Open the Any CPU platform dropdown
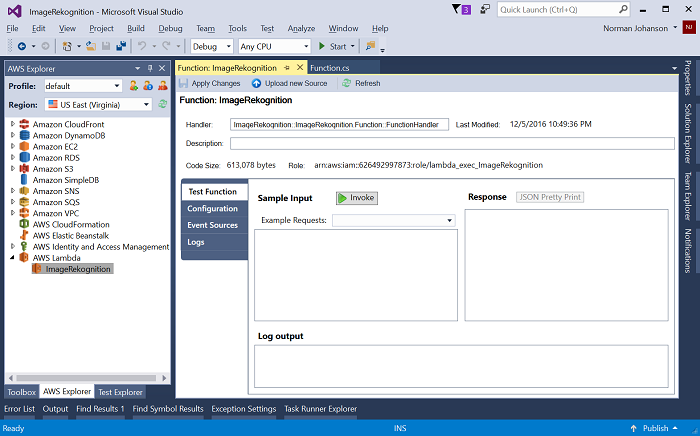700x436 pixels. point(306,46)
